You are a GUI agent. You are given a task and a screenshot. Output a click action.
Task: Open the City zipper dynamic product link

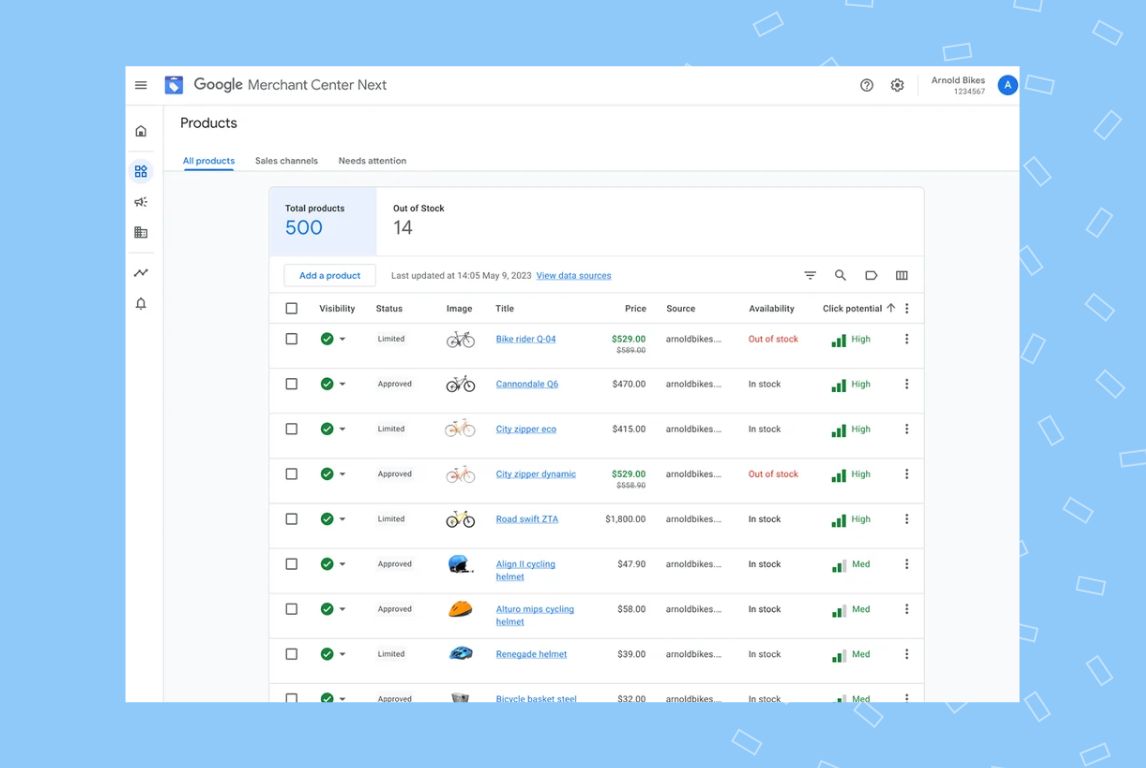536,474
